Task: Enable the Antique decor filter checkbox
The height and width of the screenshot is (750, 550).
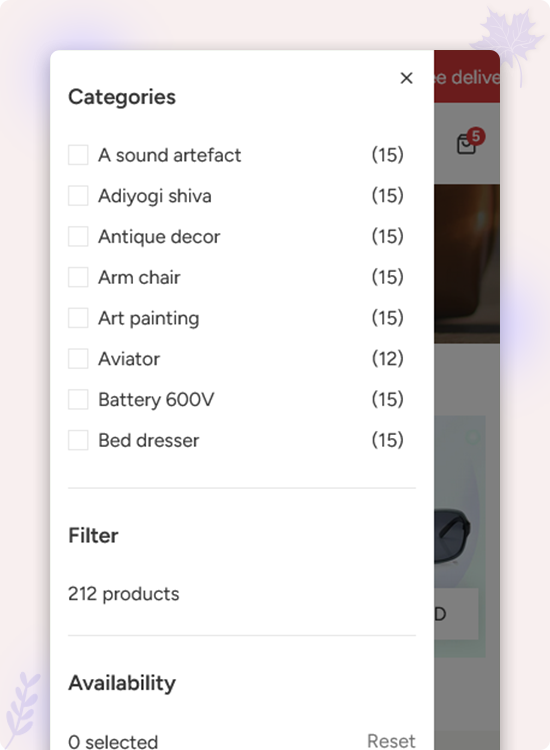Action: (x=78, y=236)
